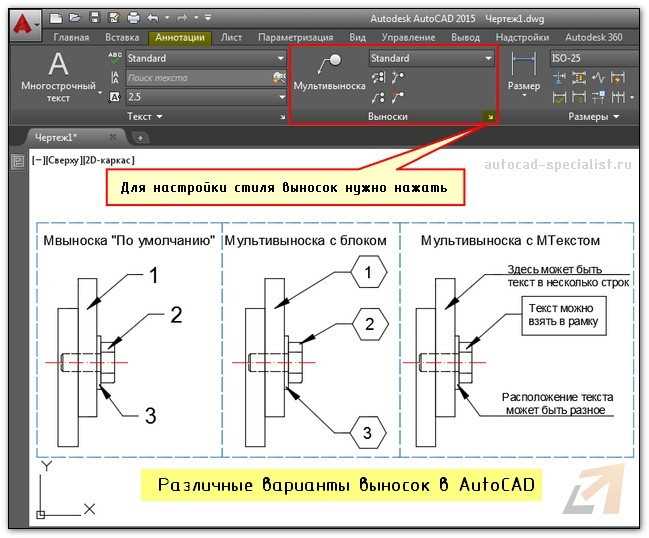Viewport: 649px width, 538px height.
Task: Open the undo history dropdown arrow
Action: click(x=167, y=18)
